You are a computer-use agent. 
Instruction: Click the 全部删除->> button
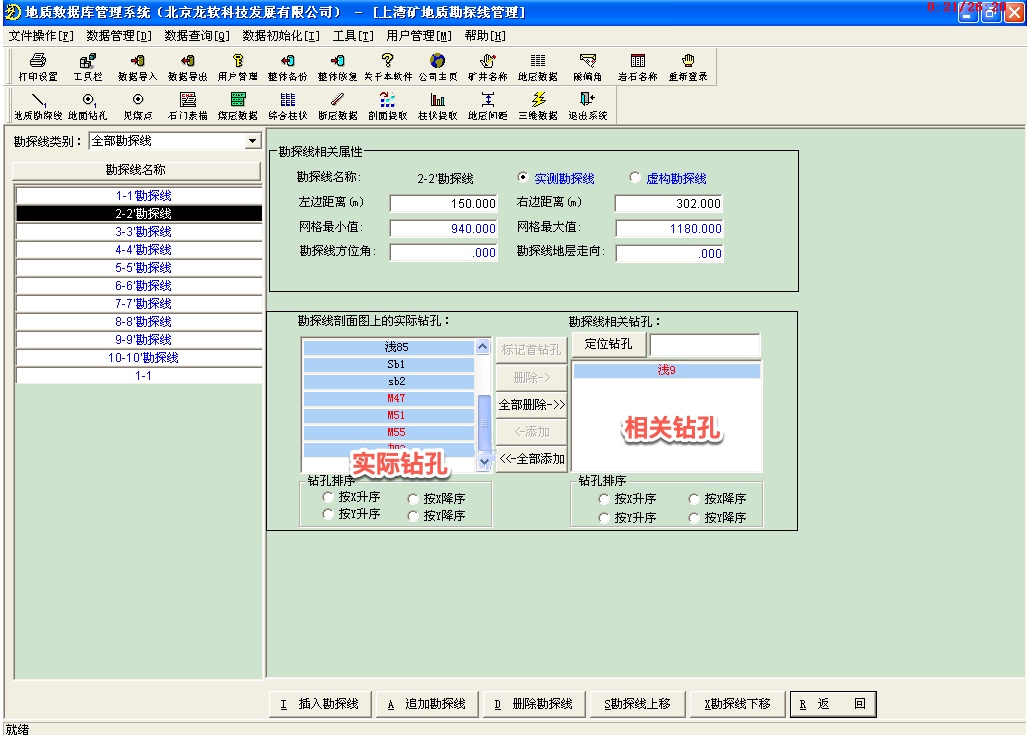(532, 405)
